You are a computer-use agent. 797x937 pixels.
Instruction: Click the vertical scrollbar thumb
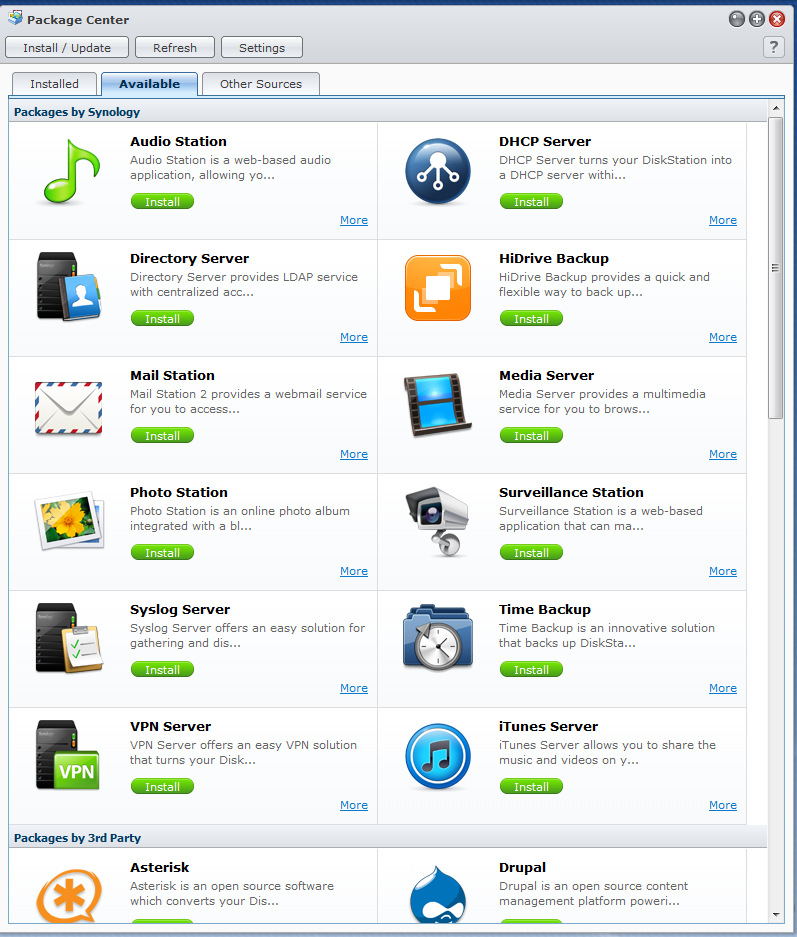[x=775, y=268]
